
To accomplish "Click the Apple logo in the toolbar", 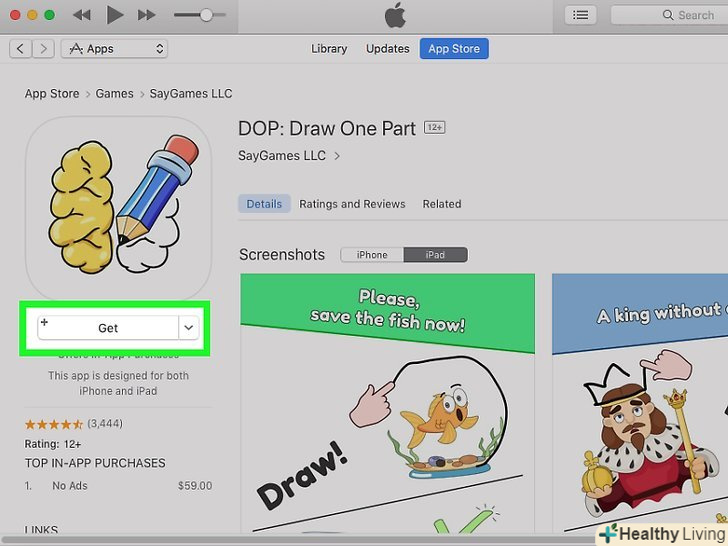I will point(395,15).
